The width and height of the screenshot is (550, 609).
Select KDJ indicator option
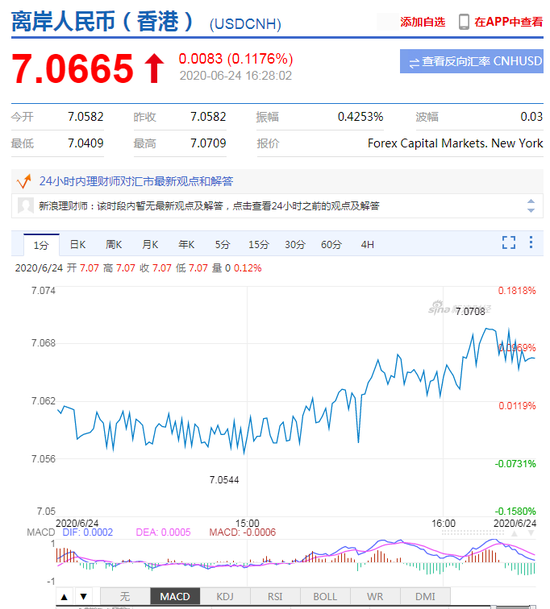point(225,597)
